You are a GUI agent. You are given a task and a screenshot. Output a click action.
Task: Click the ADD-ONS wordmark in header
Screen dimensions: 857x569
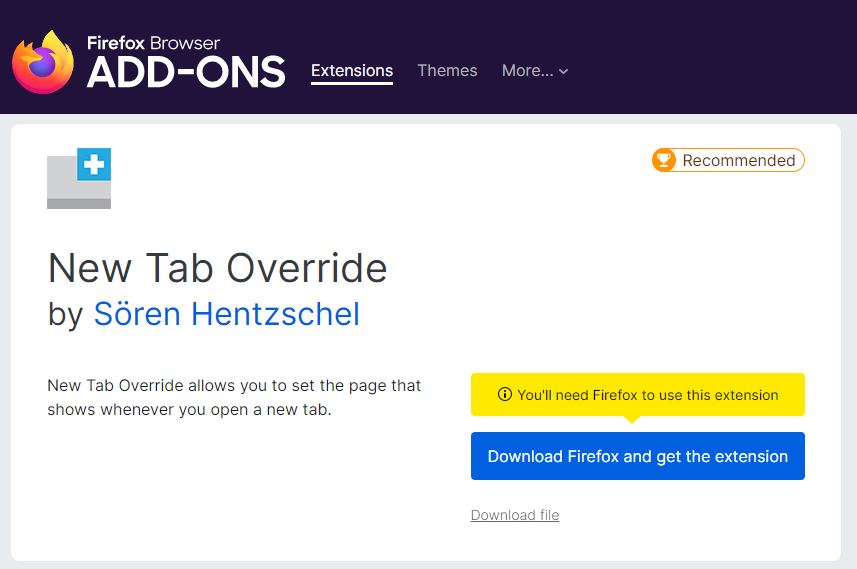pyautogui.click(x=186, y=72)
